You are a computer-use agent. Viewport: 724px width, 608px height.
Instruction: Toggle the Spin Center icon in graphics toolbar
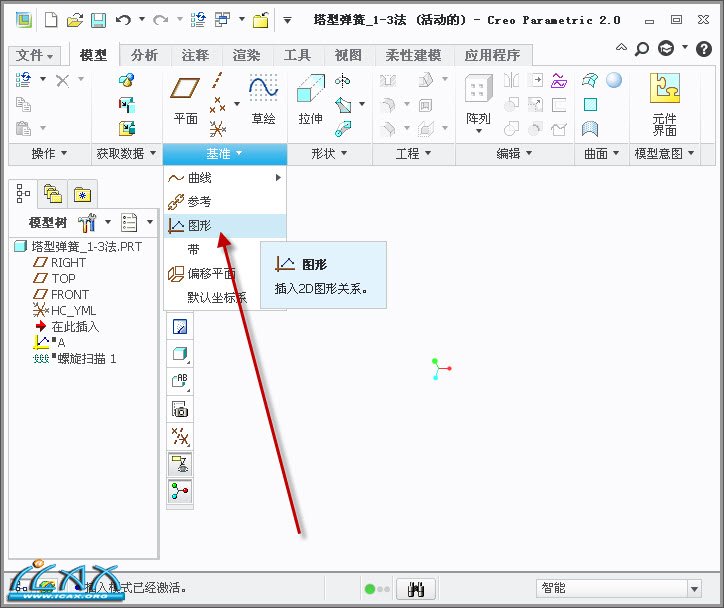pos(180,491)
